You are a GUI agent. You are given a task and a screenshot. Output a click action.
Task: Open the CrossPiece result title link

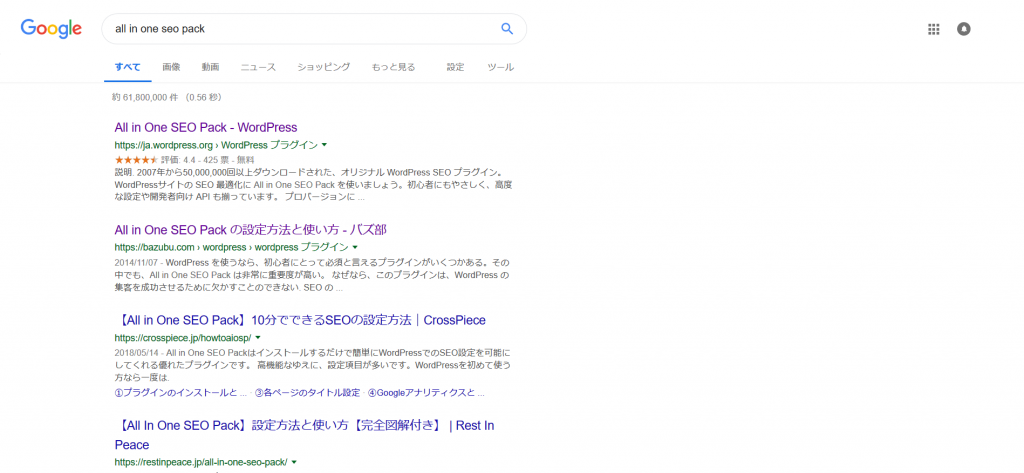pos(300,321)
